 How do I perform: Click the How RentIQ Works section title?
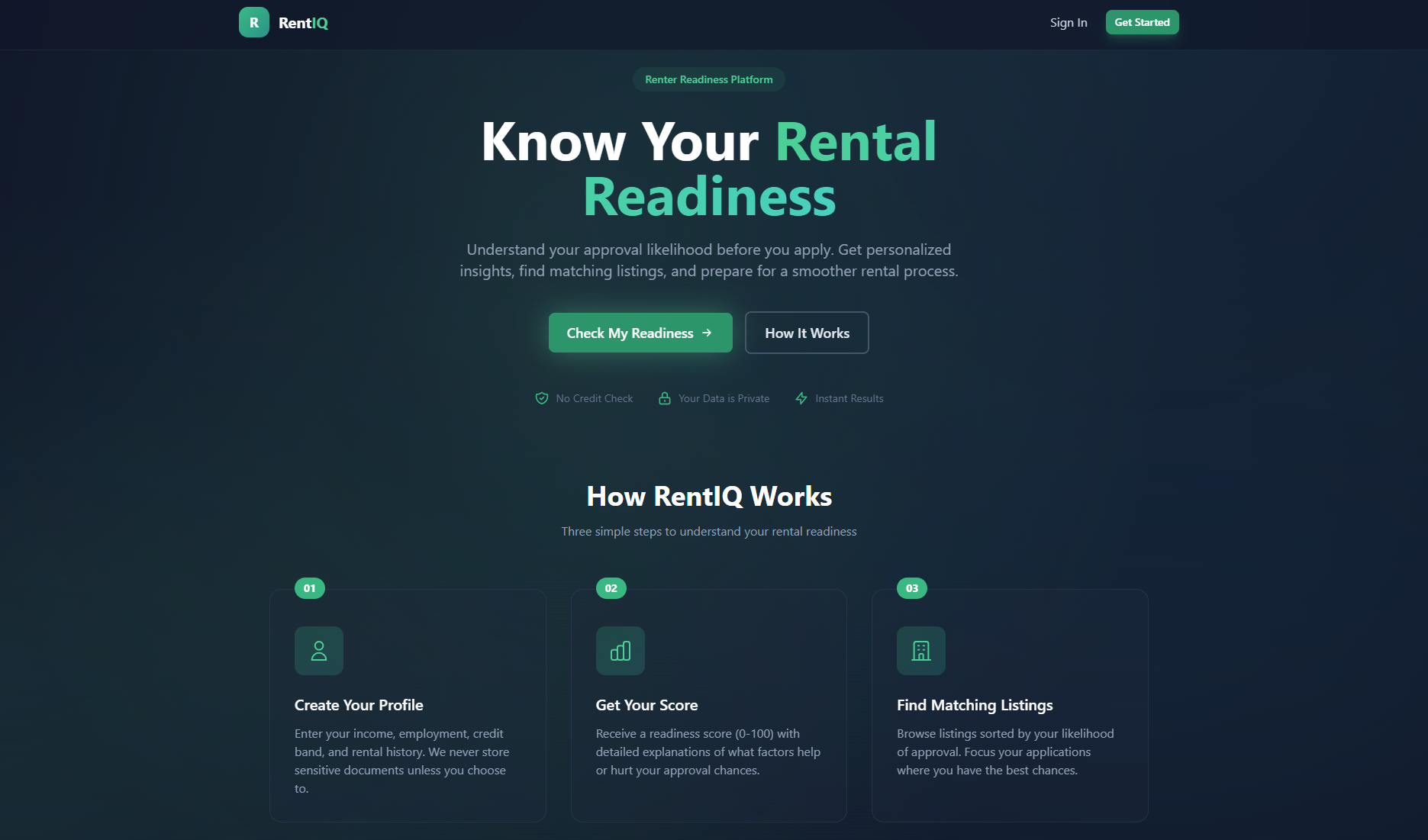(x=709, y=497)
